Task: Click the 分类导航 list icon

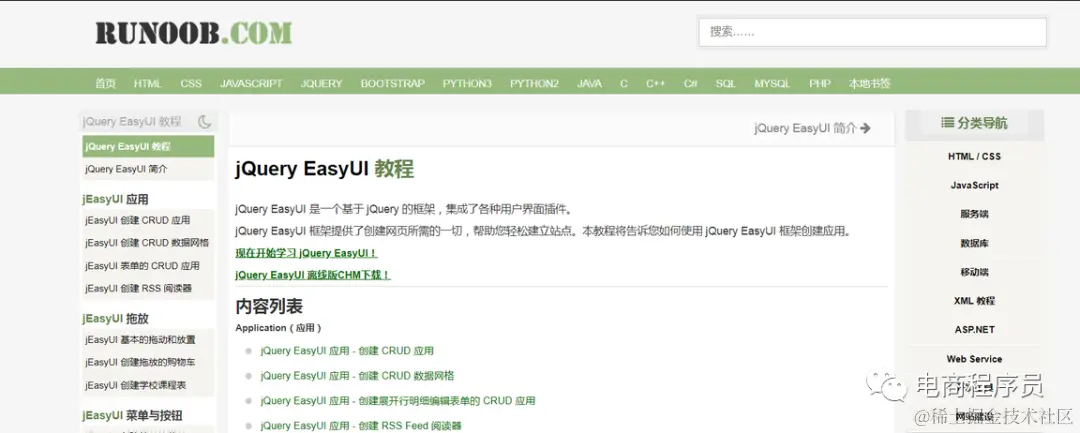Action: (x=947, y=123)
